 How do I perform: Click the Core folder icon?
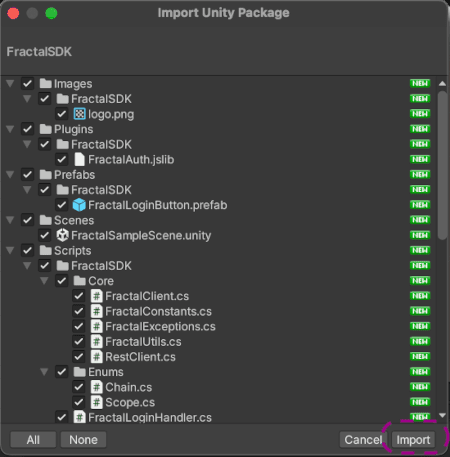point(80,281)
